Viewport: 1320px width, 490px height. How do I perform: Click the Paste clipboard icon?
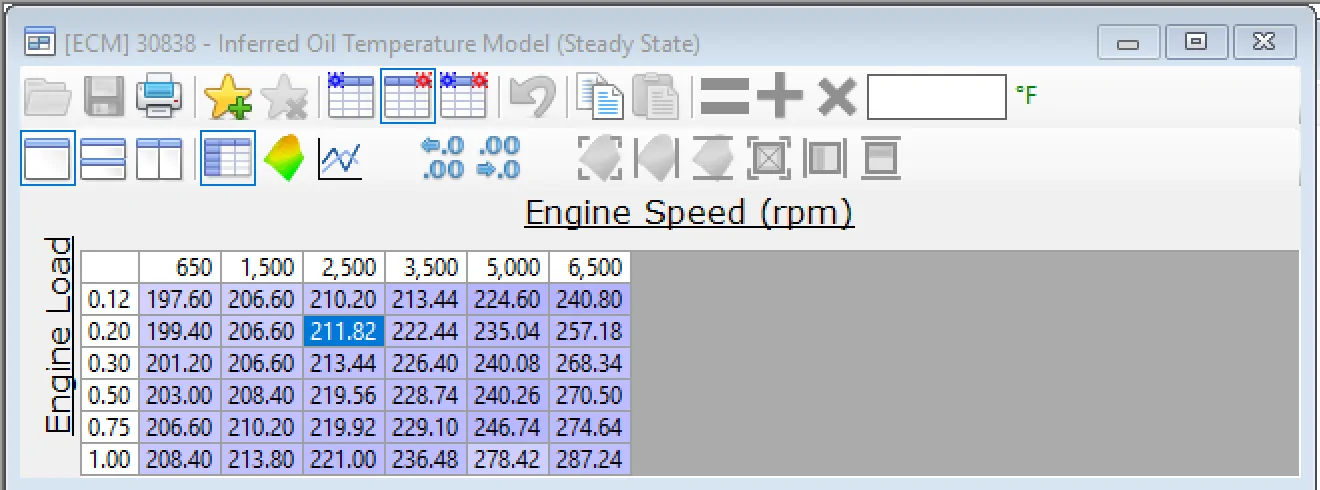click(656, 97)
